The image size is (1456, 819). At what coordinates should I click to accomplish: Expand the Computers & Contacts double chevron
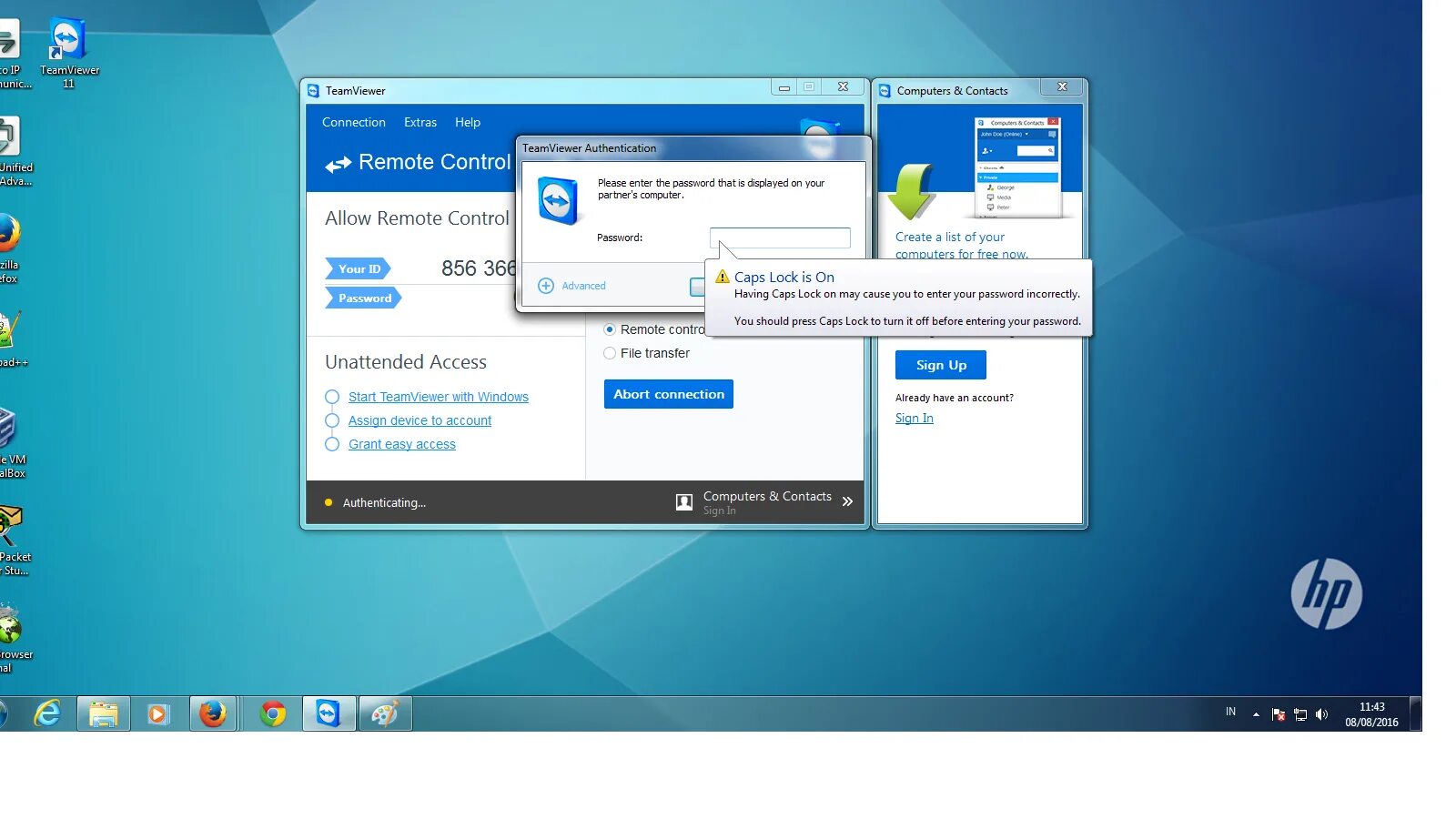click(x=847, y=501)
